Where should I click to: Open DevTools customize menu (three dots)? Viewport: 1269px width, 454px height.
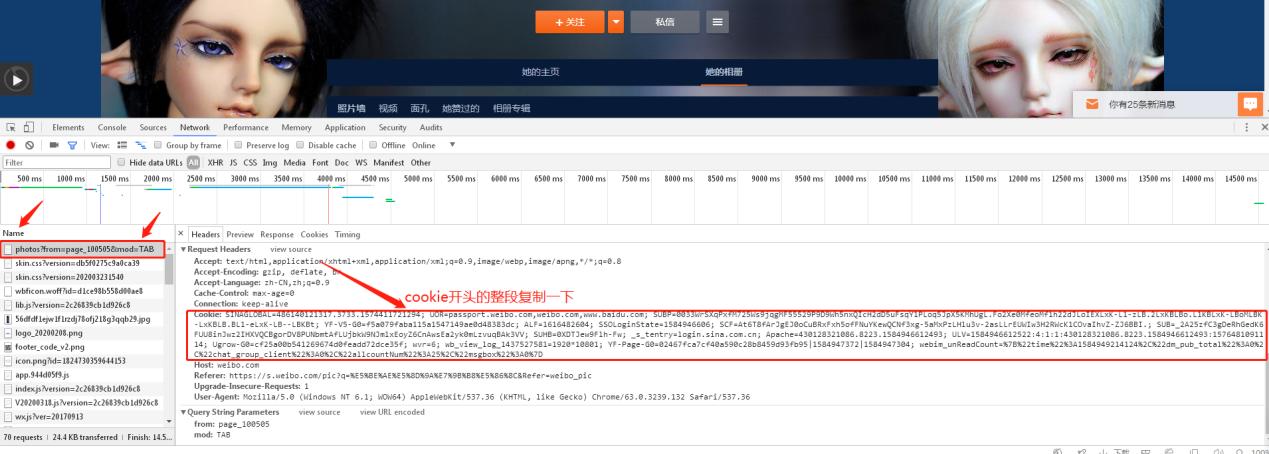tap(1247, 127)
